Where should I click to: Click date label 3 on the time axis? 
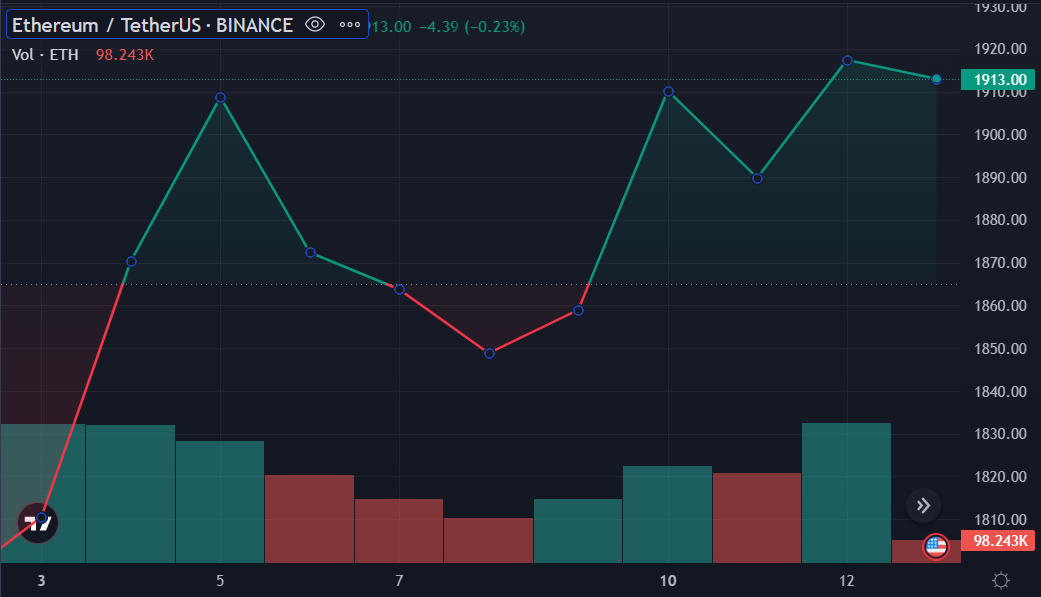tap(41, 581)
